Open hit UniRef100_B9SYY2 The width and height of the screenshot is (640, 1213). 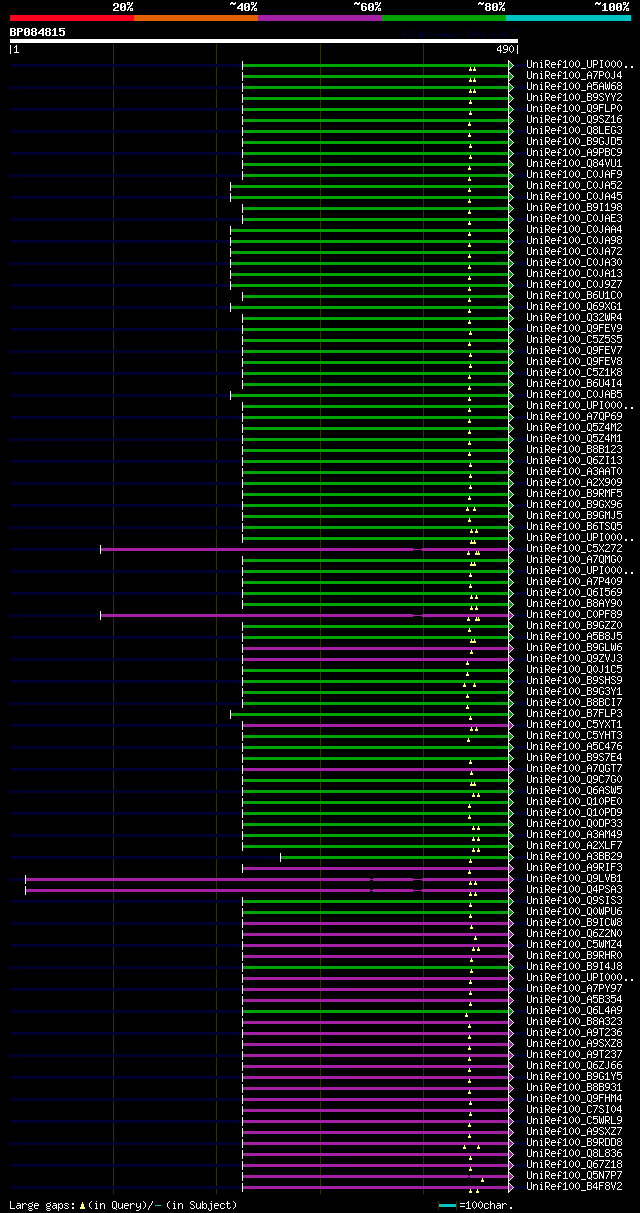click(x=574, y=97)
